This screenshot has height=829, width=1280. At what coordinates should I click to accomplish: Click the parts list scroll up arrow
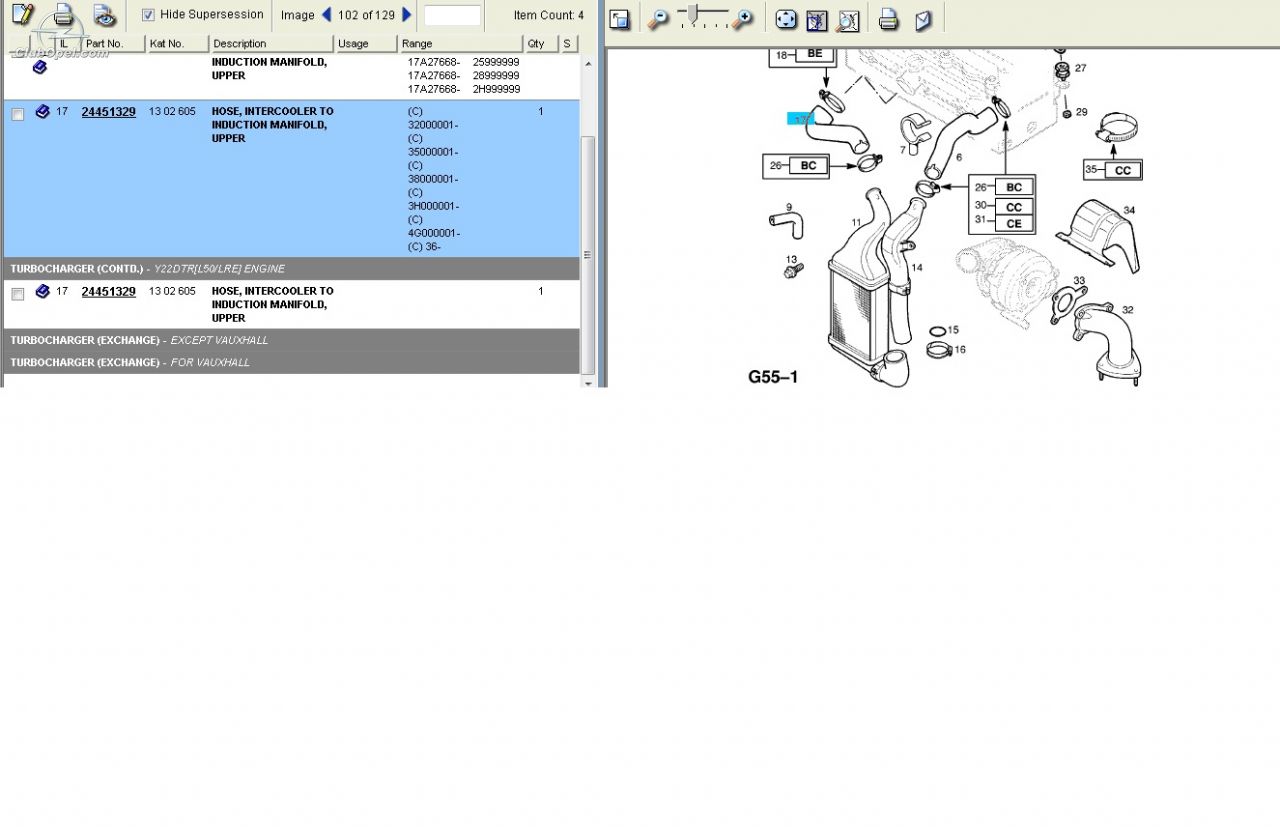pyautogui.click(x=588, y=64)
